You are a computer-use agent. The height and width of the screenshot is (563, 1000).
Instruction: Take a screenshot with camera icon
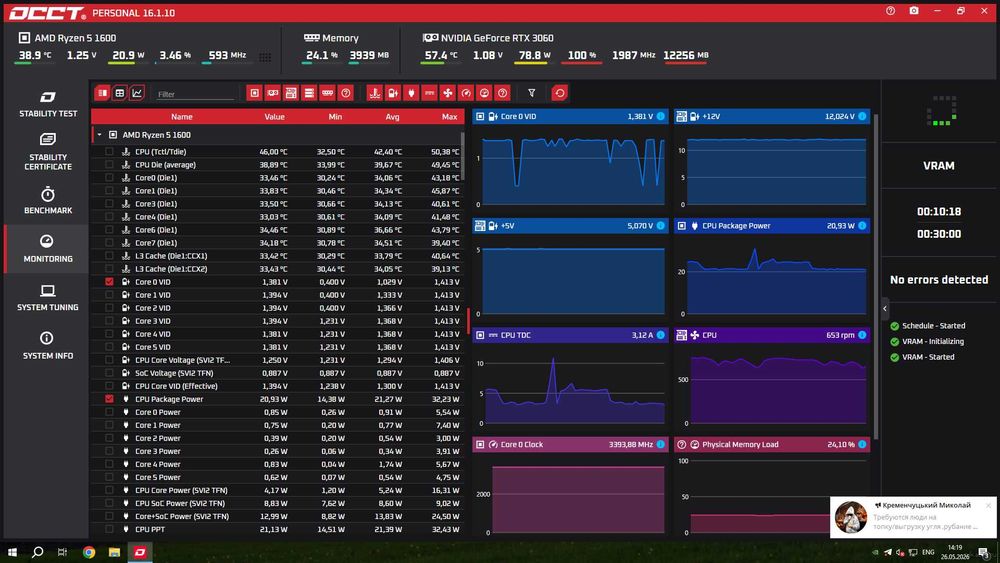(x=914, y=11)
